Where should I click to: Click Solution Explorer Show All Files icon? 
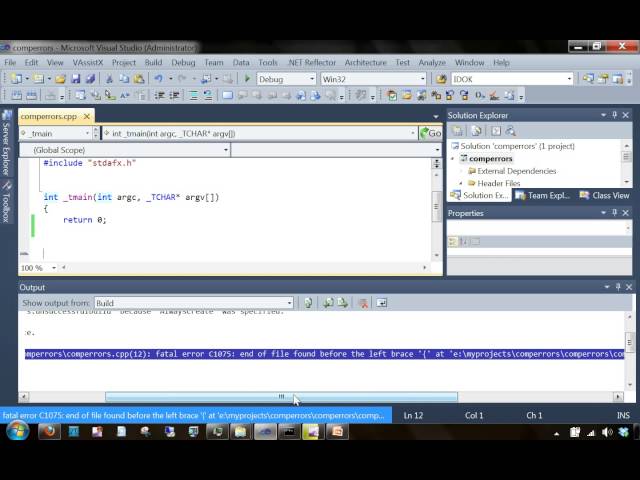pyautogui.click(x=476, y=131)
